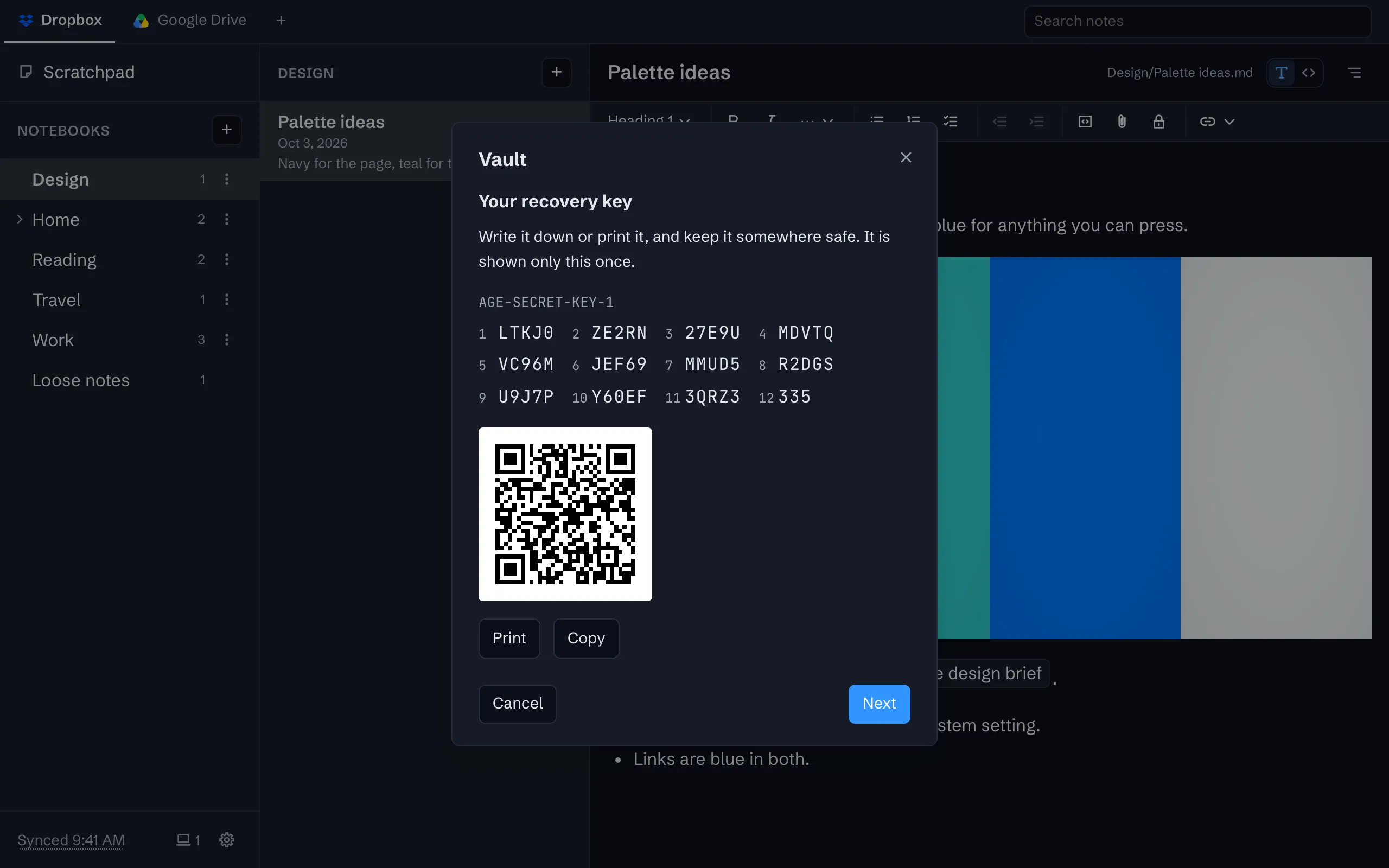Close the Vault dialog with the X

point(906,157)
